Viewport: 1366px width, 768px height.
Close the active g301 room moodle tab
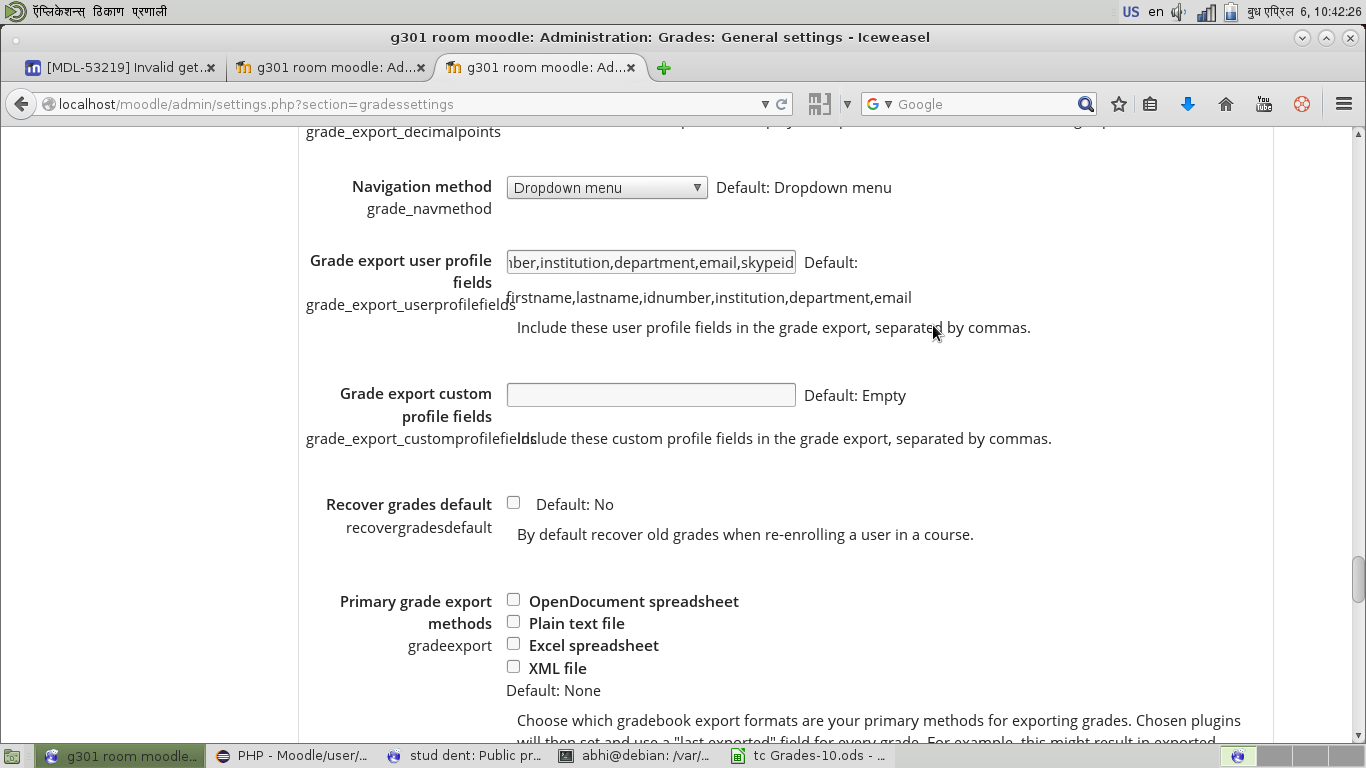[631, 68]
